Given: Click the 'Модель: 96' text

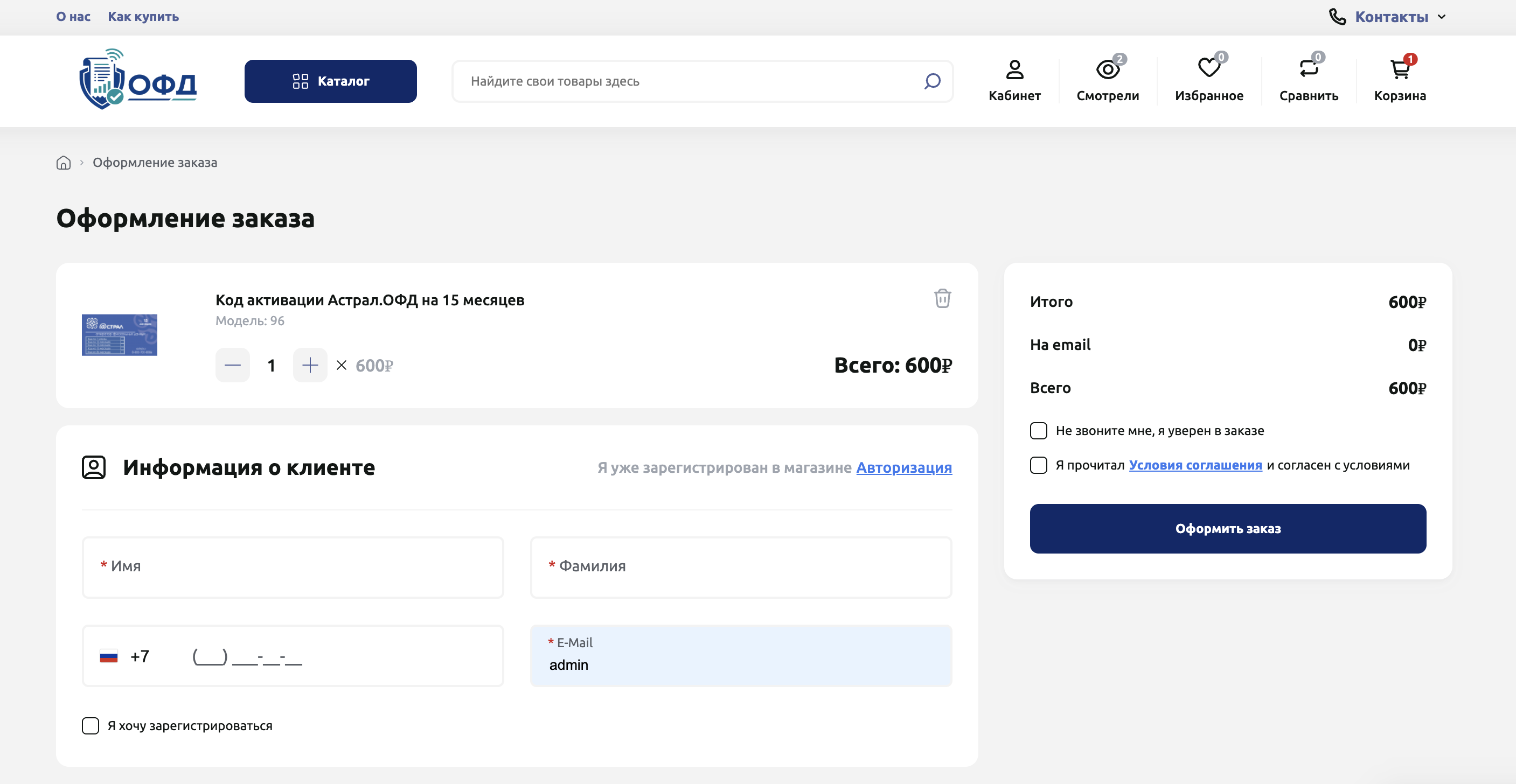Looking at the screenshot, I should click(x=249, y=321).
